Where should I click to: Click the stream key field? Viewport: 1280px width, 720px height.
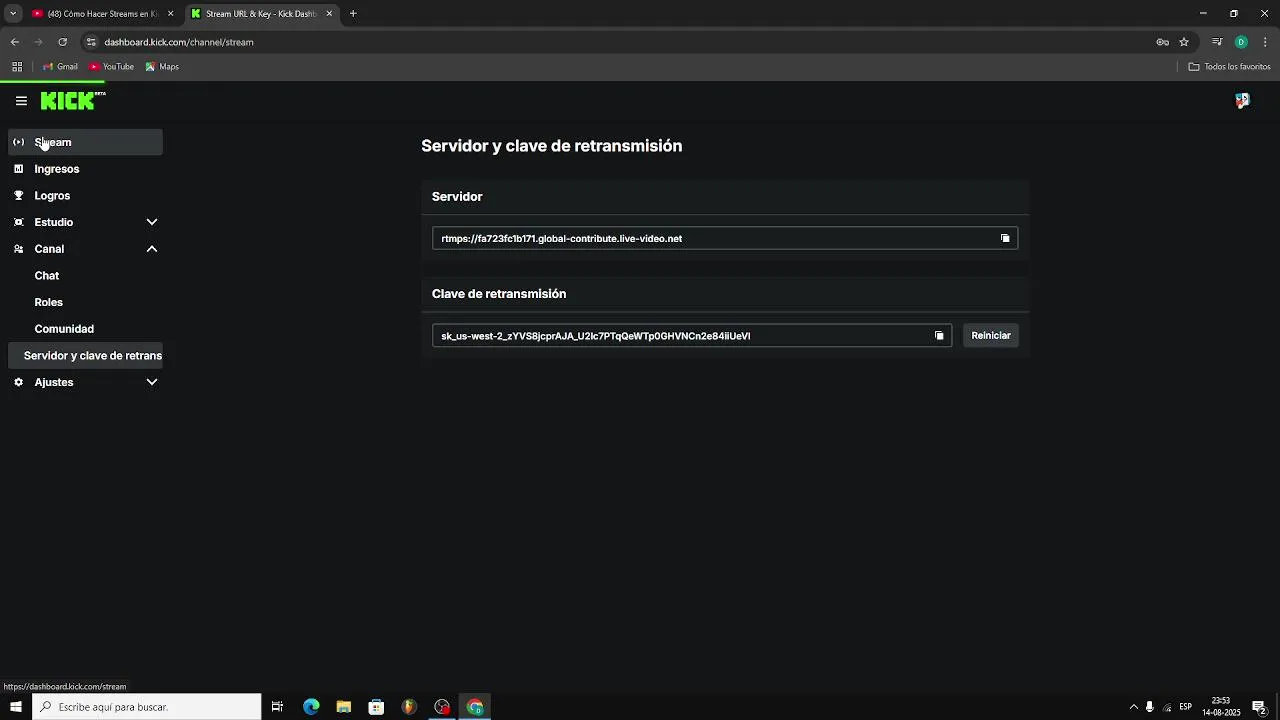tap(692, 336)
